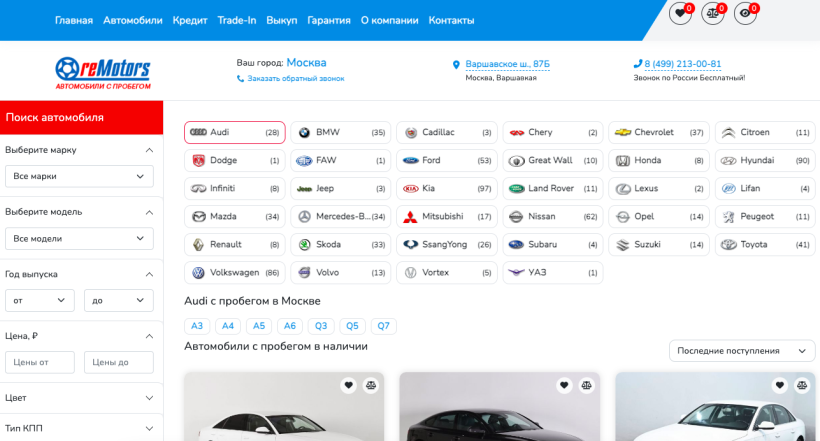820x441 pixels.
Task: Click Заказать обратный звонок link
Action: (x=296, y=78)
